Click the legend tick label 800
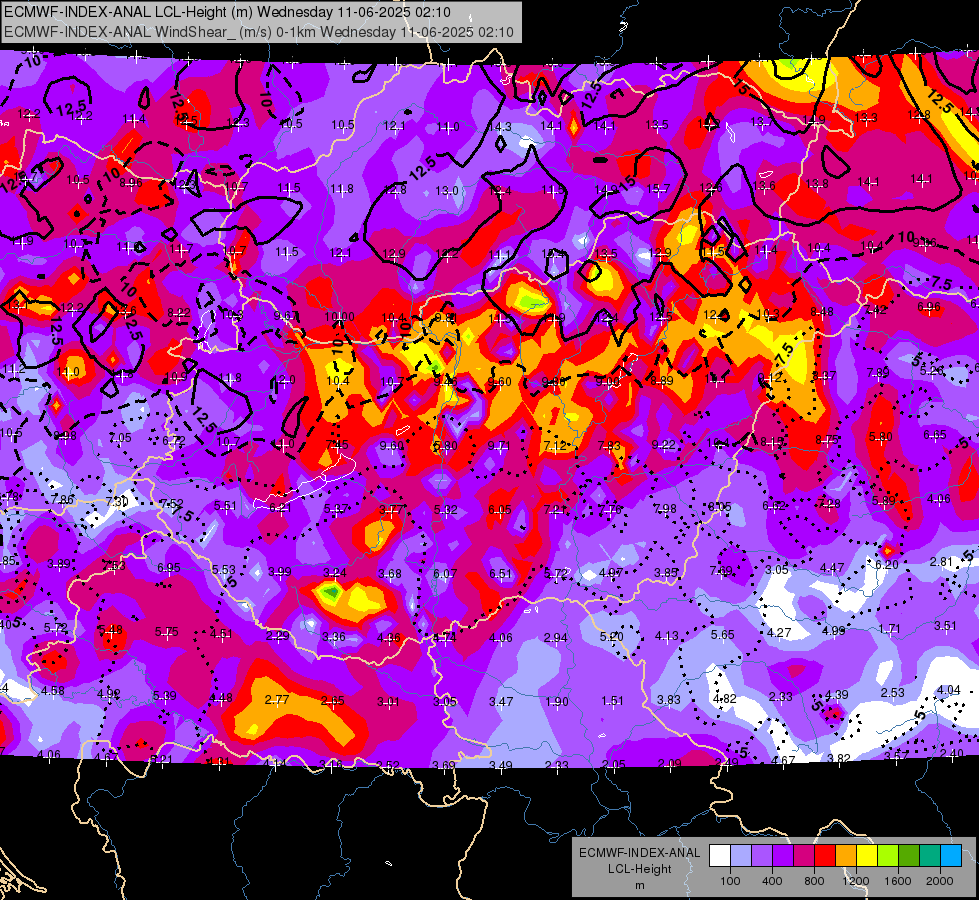979x900 pixels. pyautogui.click(x=814, y=881)
